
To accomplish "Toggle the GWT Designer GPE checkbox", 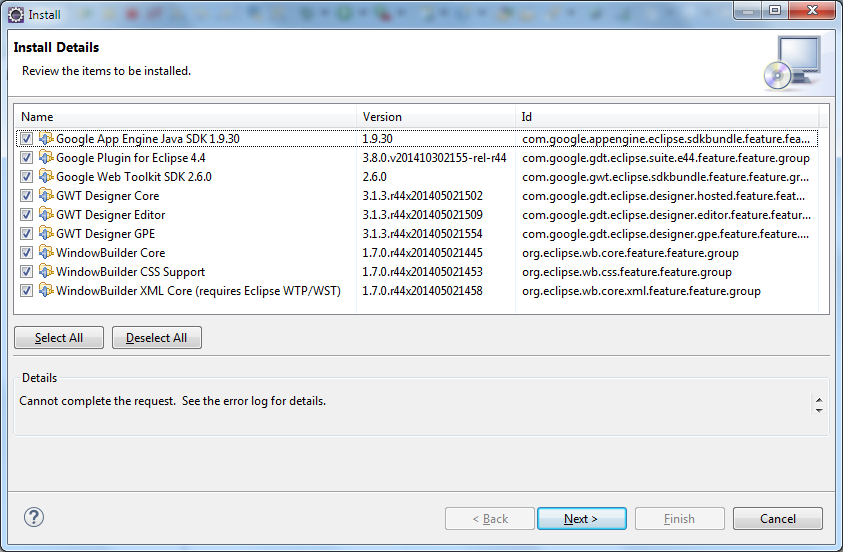I will pos(26,234).
